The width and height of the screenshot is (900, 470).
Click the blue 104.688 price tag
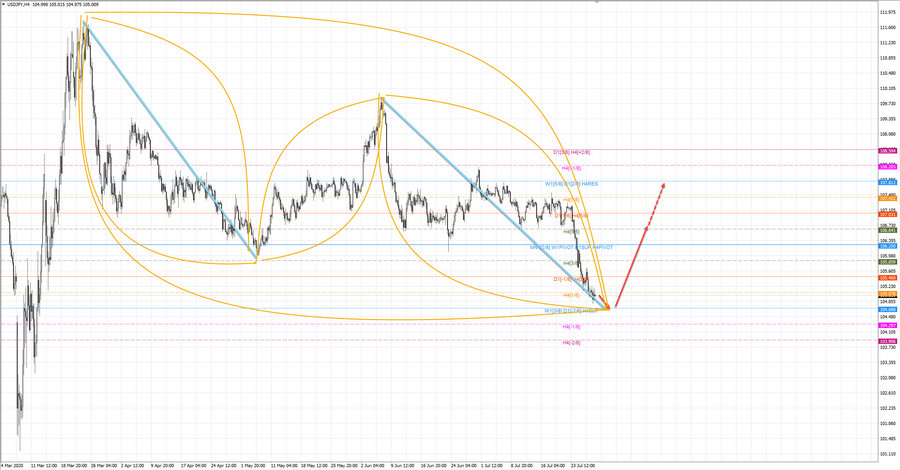[887, 309]
